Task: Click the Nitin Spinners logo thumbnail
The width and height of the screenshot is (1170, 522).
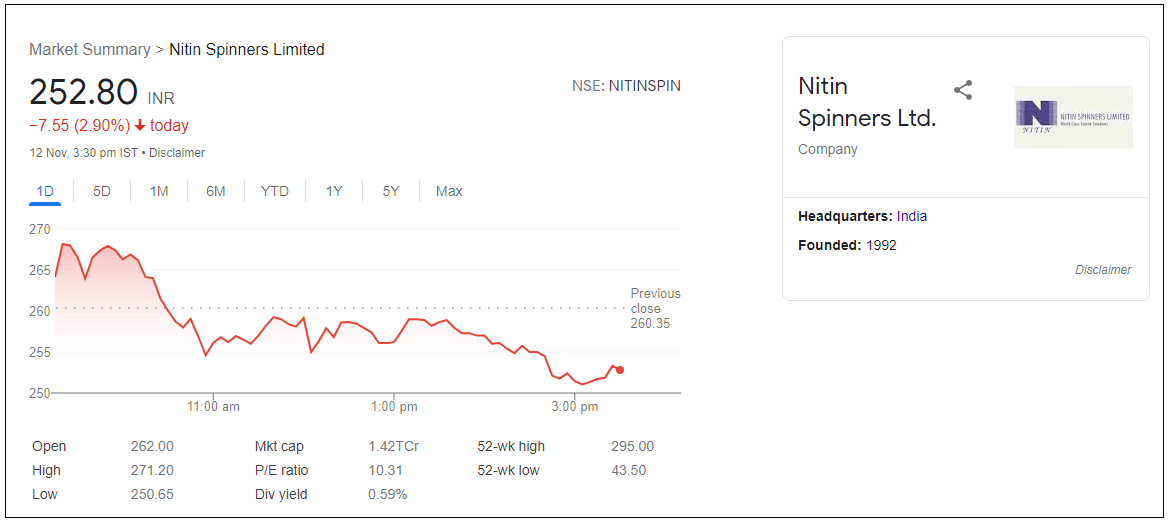Action: (x=1073, y=117)
